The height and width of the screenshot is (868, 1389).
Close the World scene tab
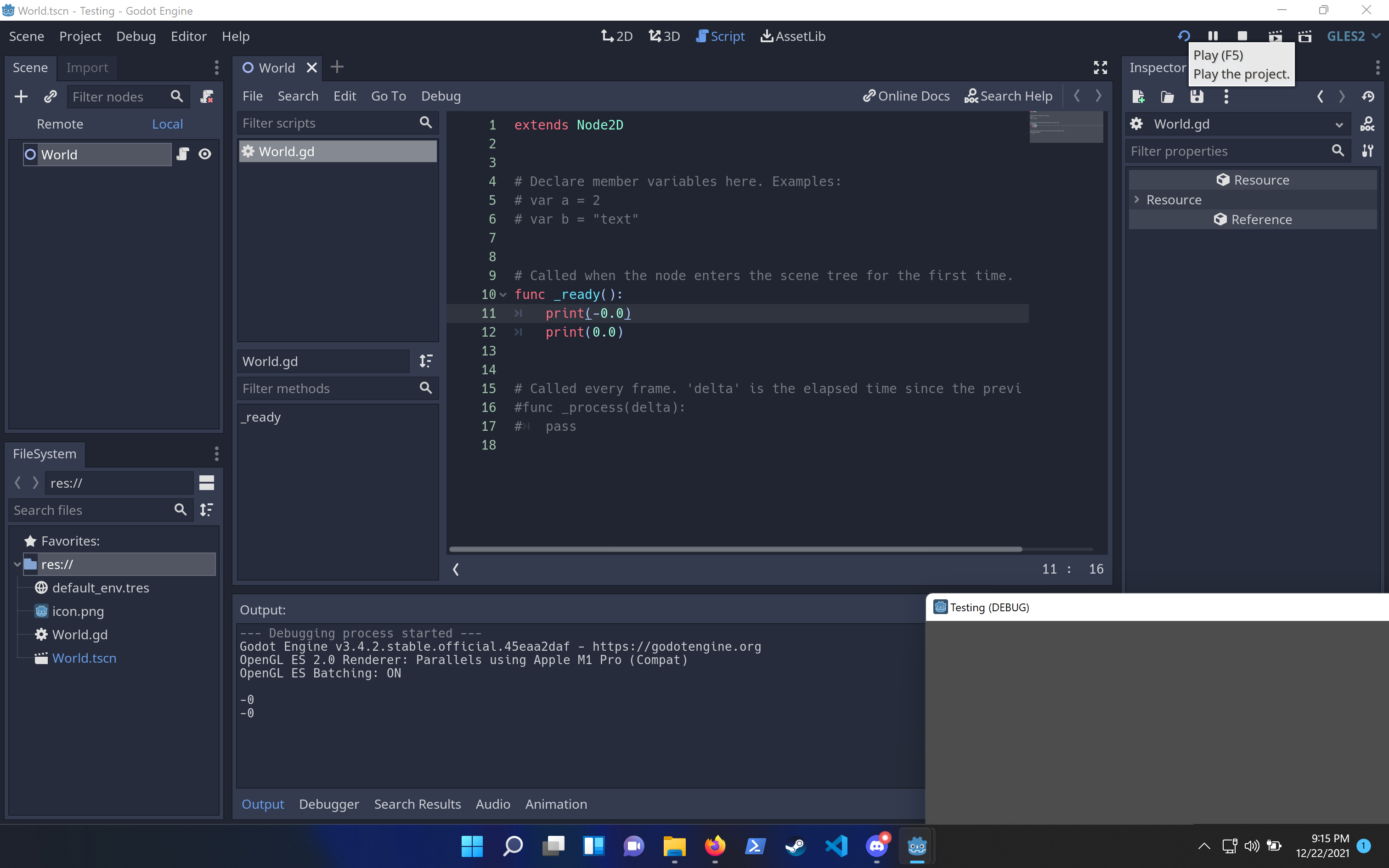312,68
